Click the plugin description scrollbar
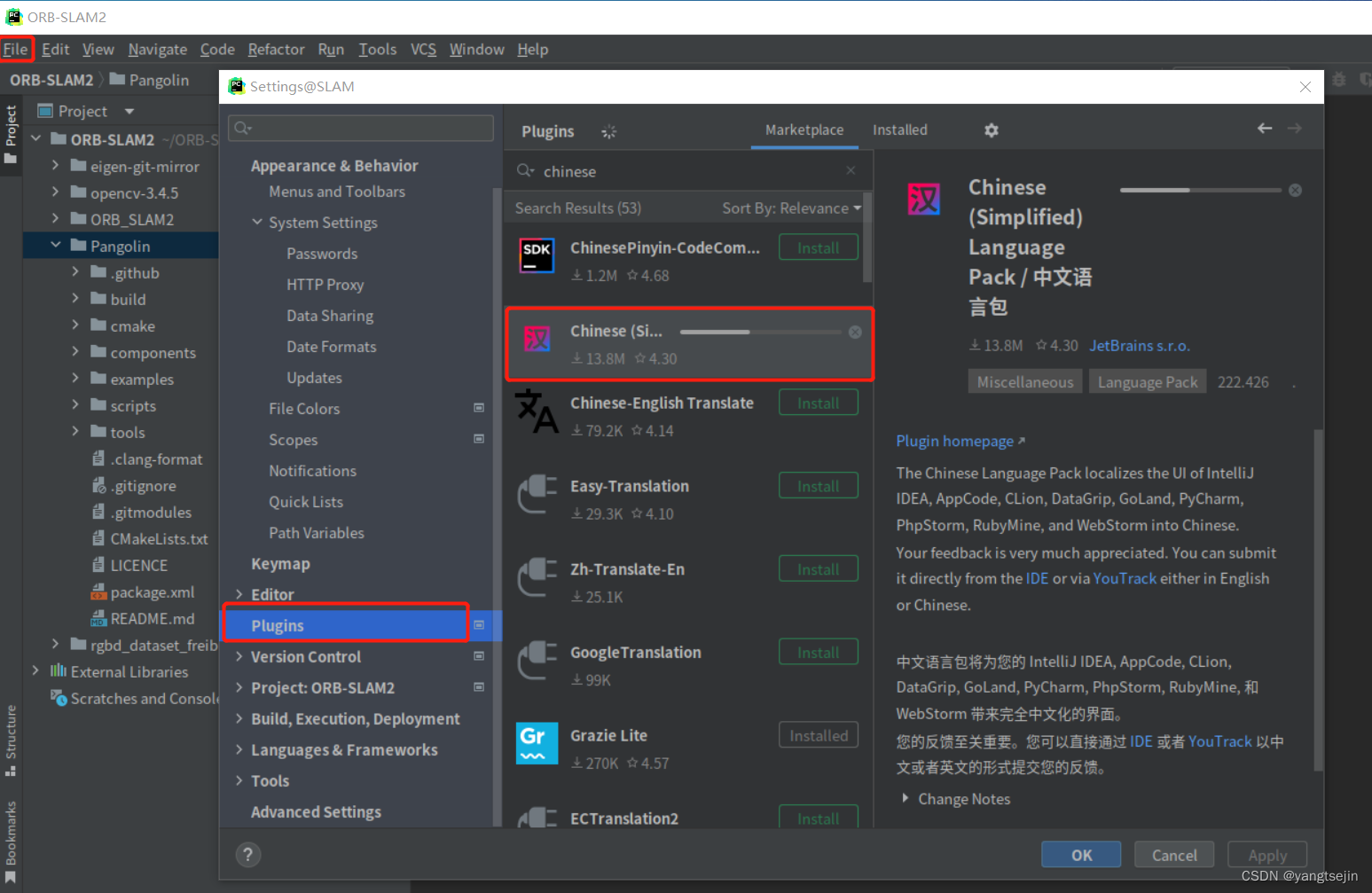1372x893 pixels. (x=1318, y=599)
